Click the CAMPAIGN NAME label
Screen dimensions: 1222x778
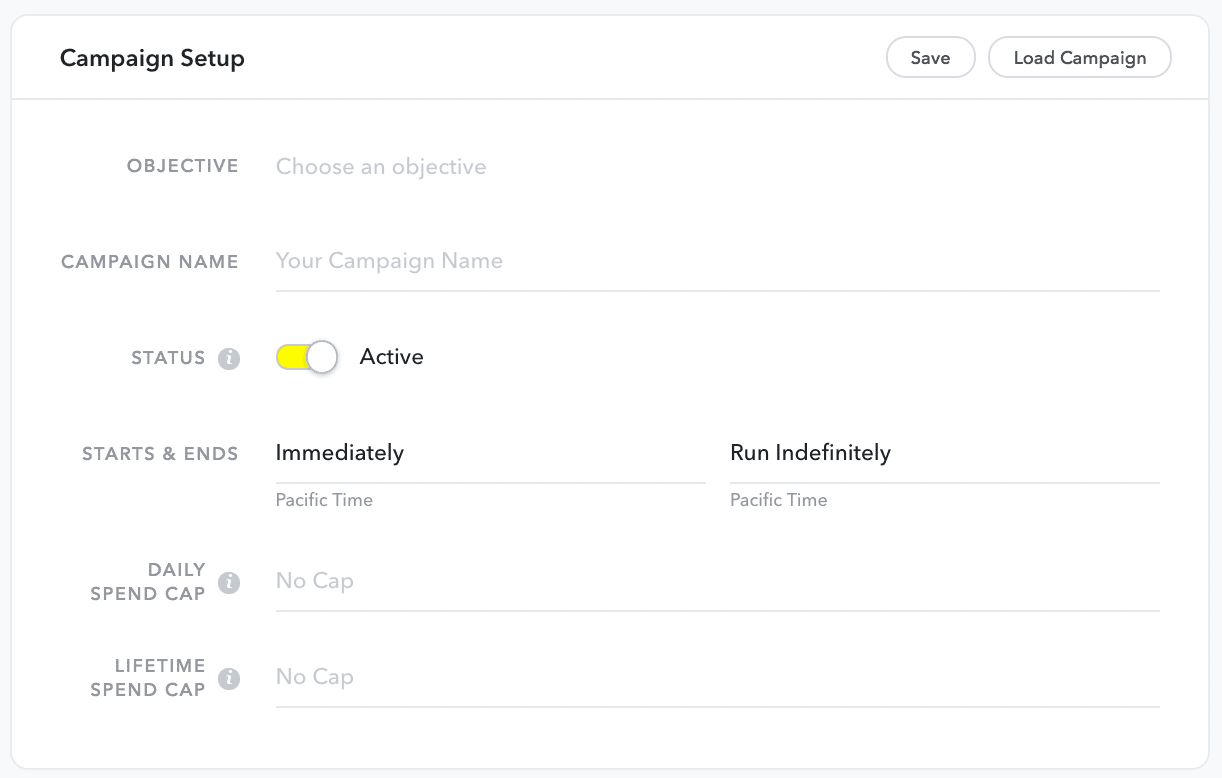[150, 262]
